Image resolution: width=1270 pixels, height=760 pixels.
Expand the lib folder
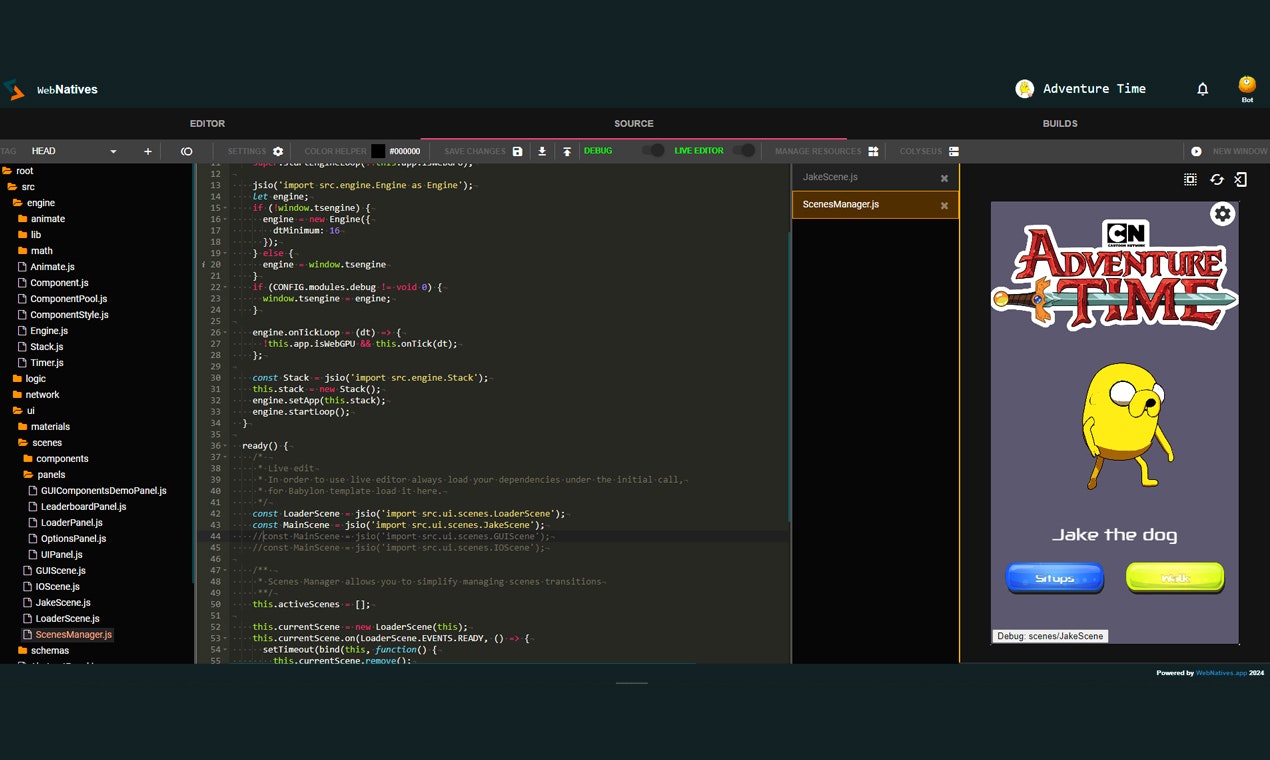(x=22, y=235)
